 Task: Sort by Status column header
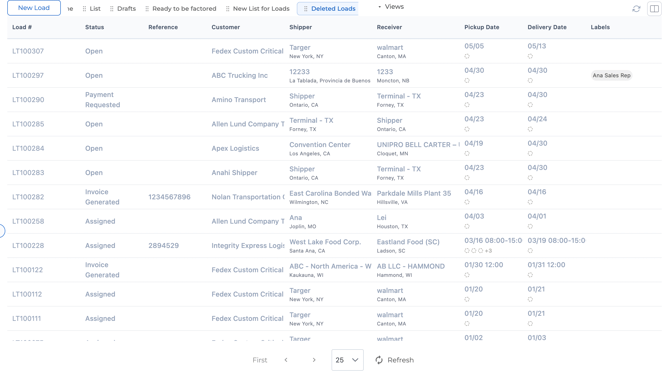(x=94, y=27)
